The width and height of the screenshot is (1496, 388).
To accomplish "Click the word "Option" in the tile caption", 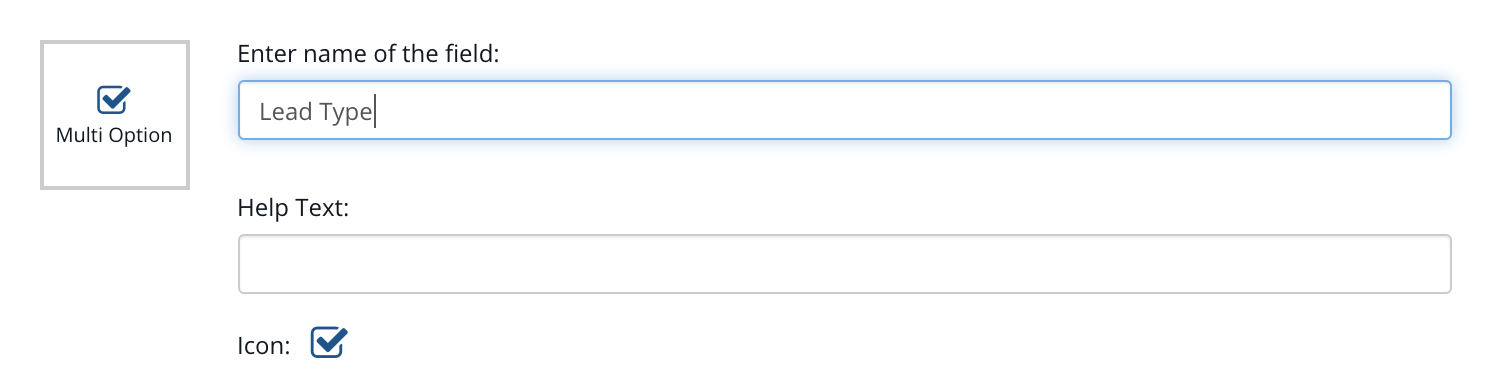I will (x=139, y=136).
